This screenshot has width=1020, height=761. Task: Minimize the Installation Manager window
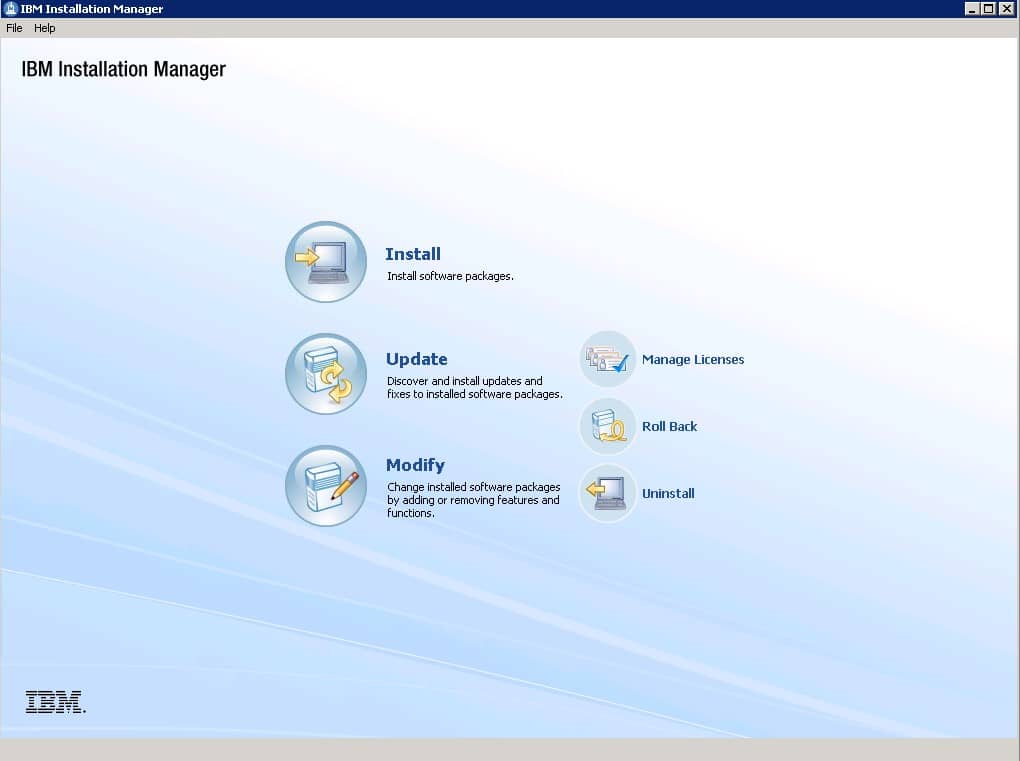pos(971,8)
